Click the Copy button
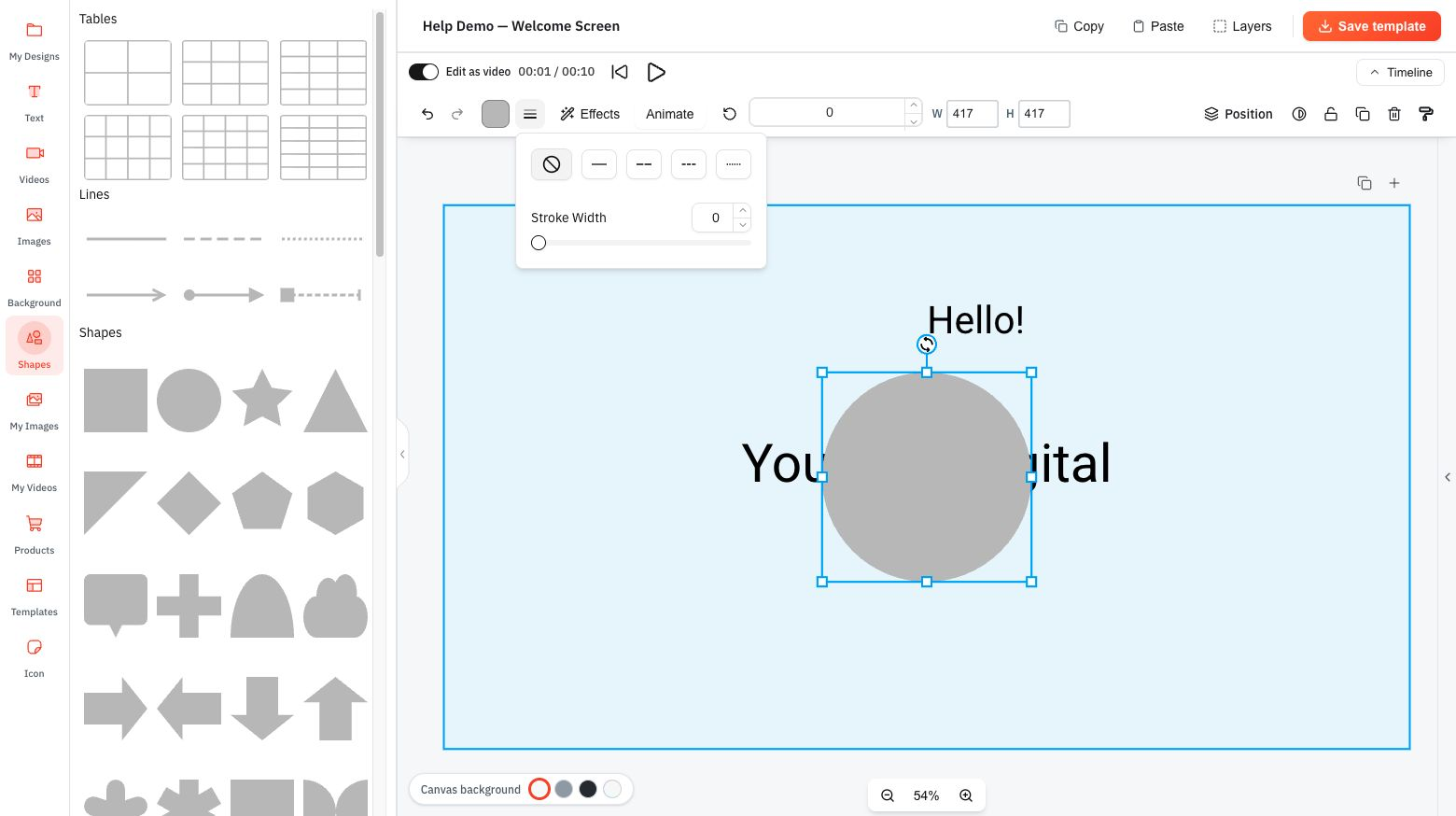 (1080, 26)
